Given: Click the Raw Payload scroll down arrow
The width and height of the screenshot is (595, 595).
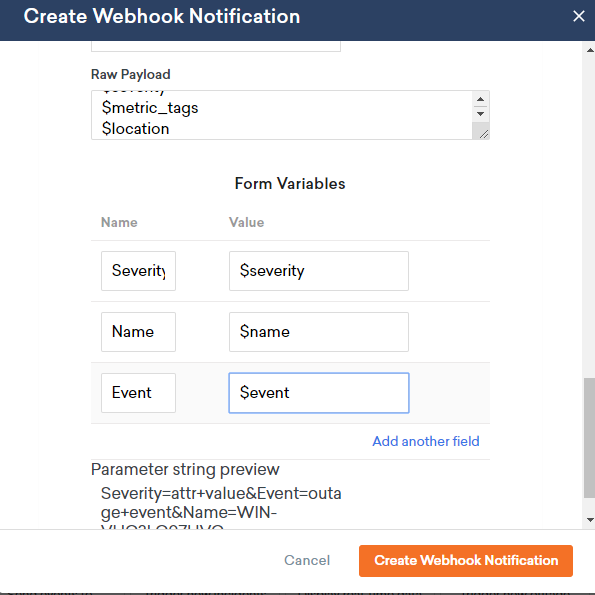Looking at the screenshot, I should click(x=480, y=114).
